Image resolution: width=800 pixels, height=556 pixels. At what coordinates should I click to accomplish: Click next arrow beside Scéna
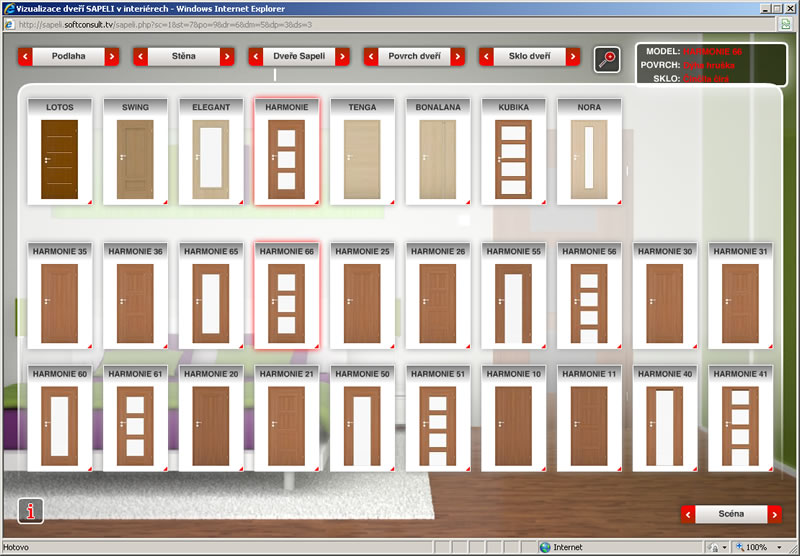point(774,514)
